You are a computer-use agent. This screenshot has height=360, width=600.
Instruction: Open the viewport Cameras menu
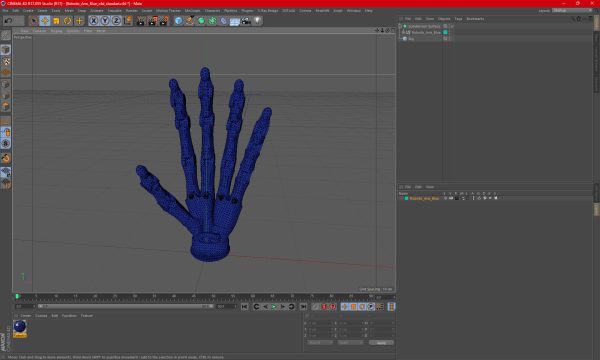point(39,31)
